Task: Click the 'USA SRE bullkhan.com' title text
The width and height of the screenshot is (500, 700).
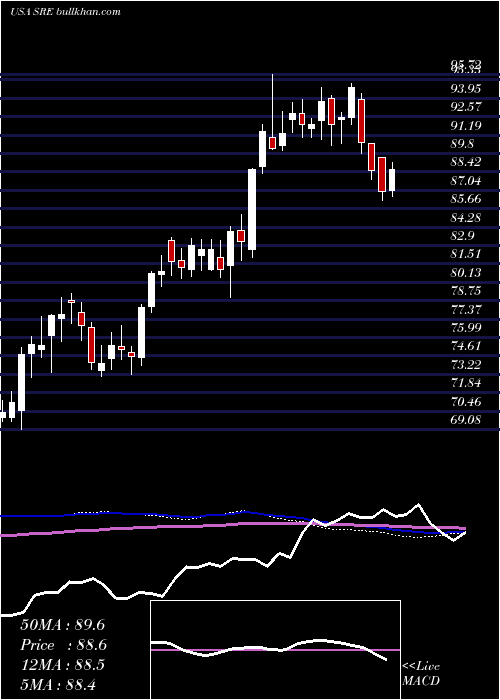Action: click(65, 12)
